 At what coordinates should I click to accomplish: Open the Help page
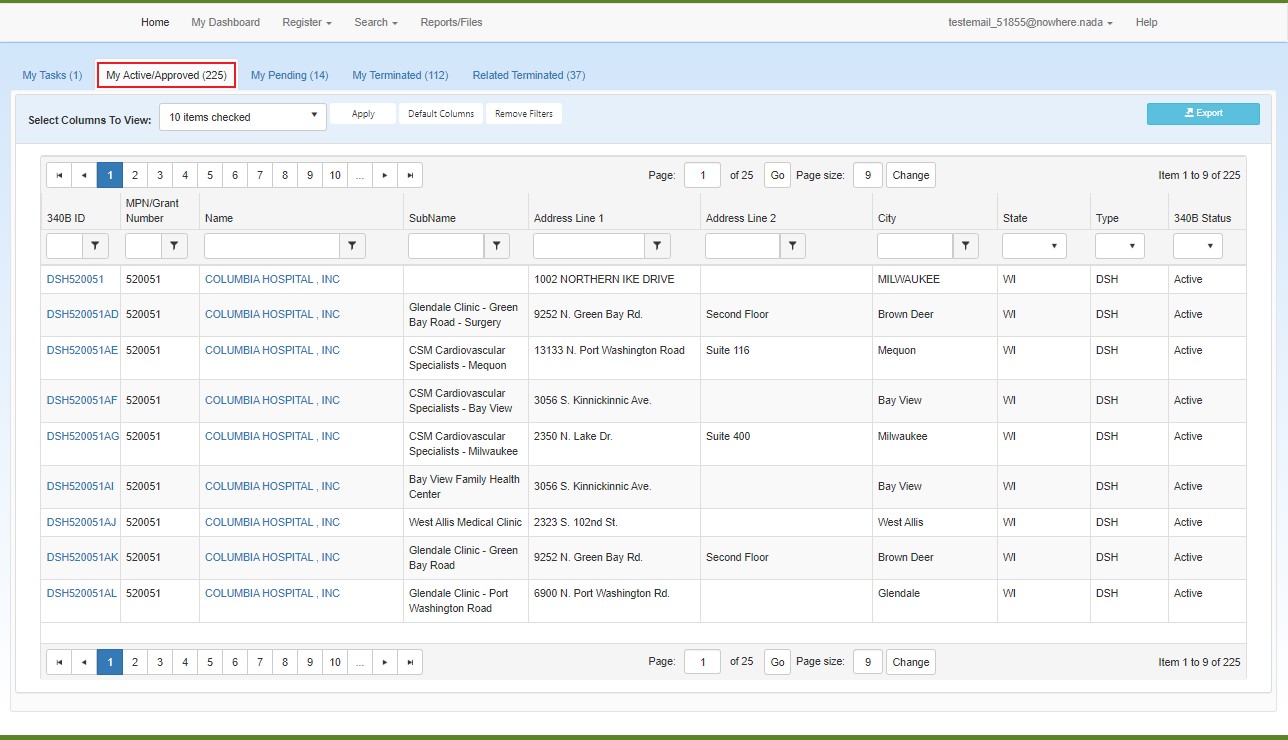point(1147,22)
